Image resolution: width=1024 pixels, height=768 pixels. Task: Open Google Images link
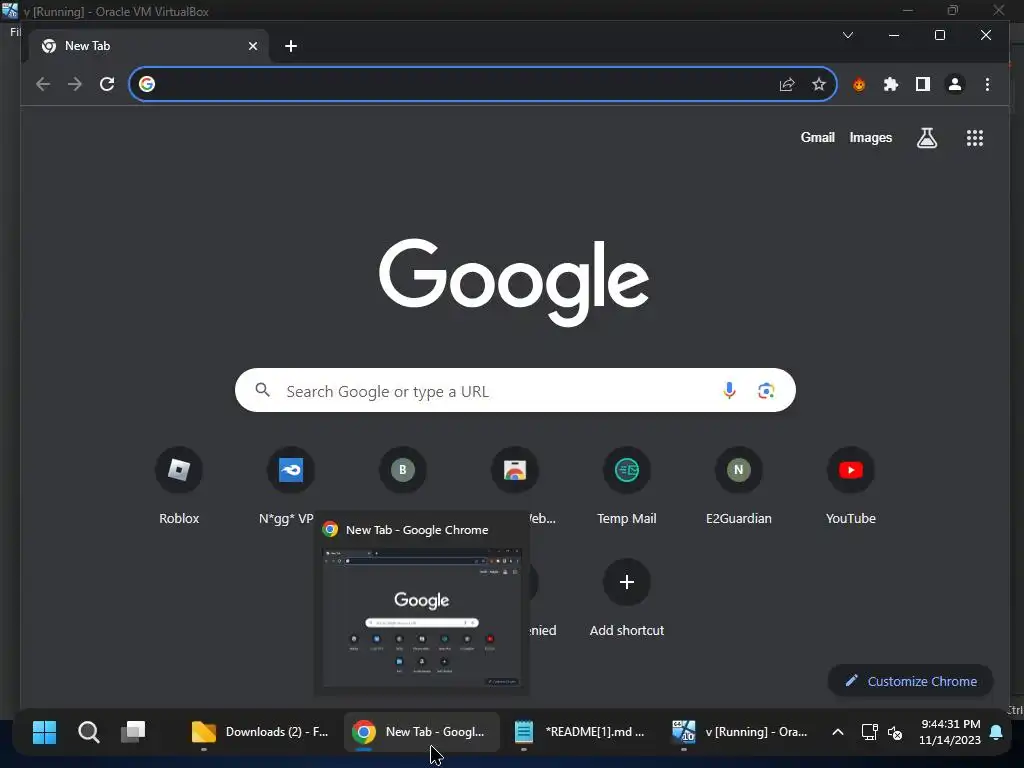tap(871, 137)
